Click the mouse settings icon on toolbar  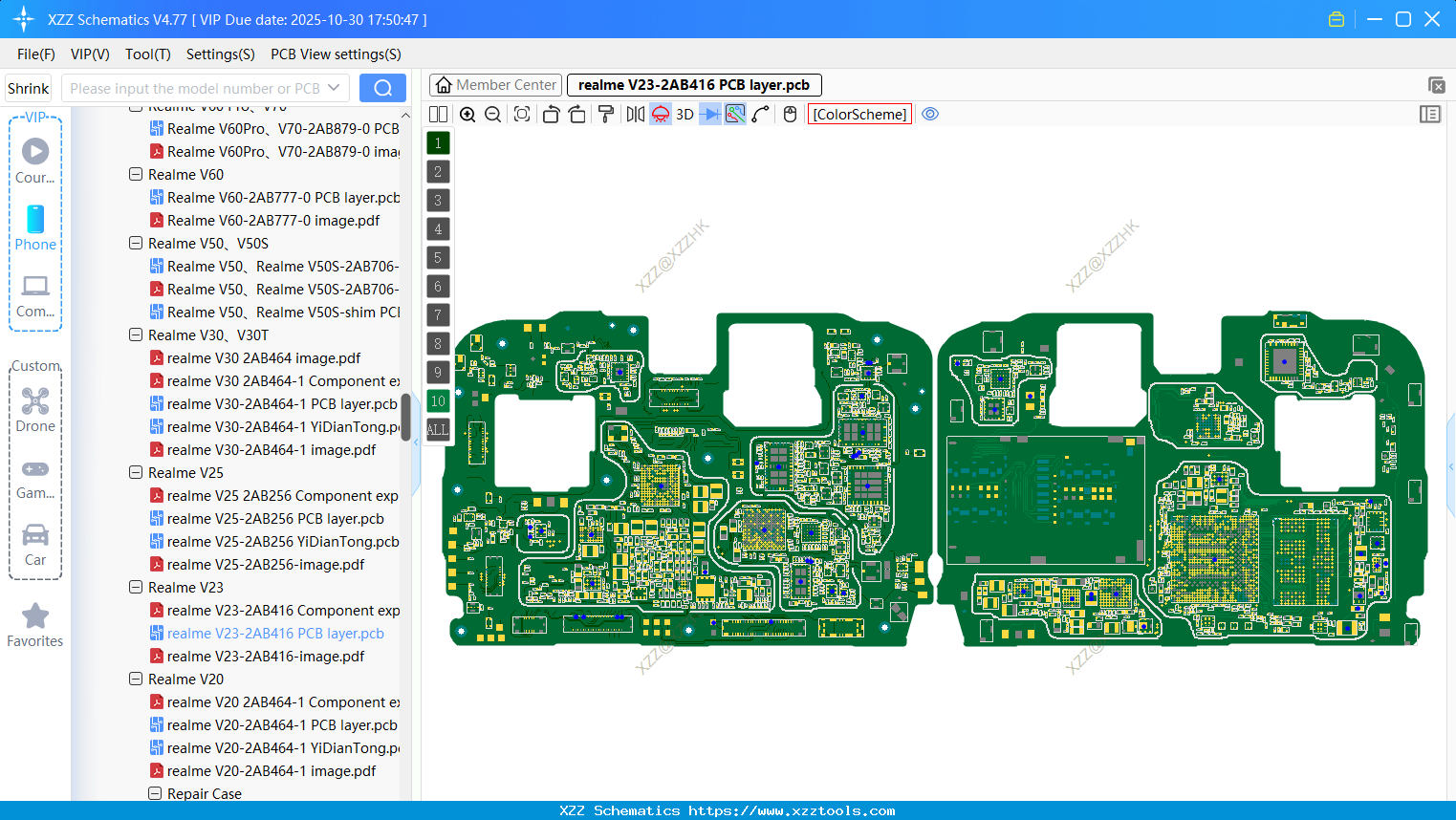point(788,114)
